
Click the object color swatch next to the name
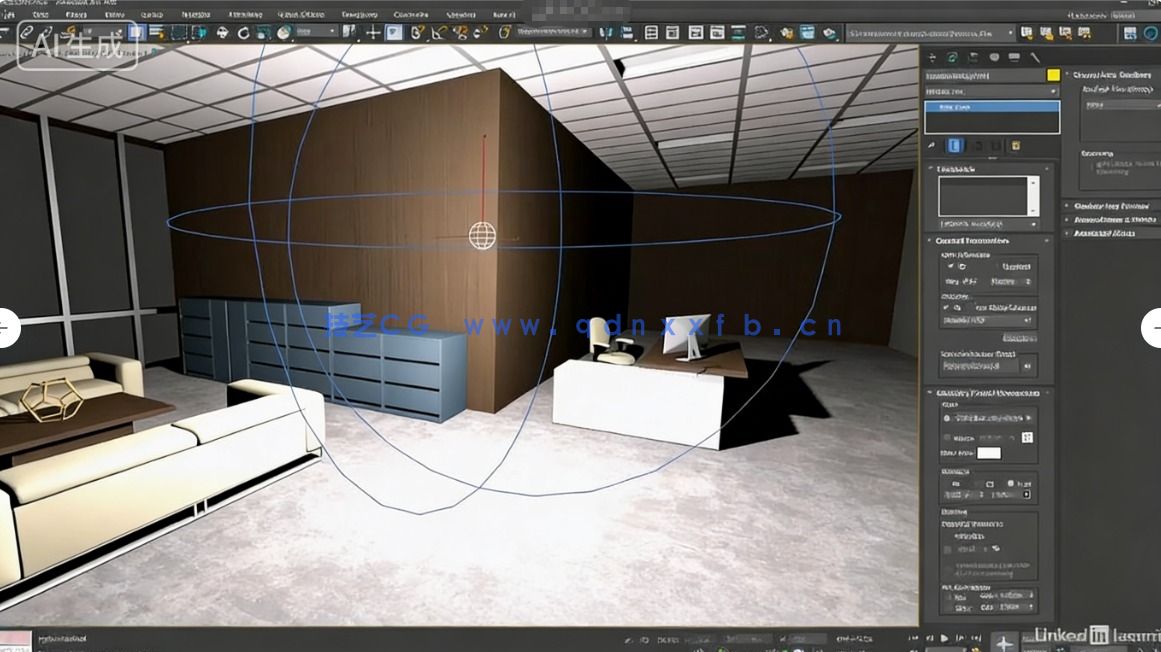(x=1052, y=75)
